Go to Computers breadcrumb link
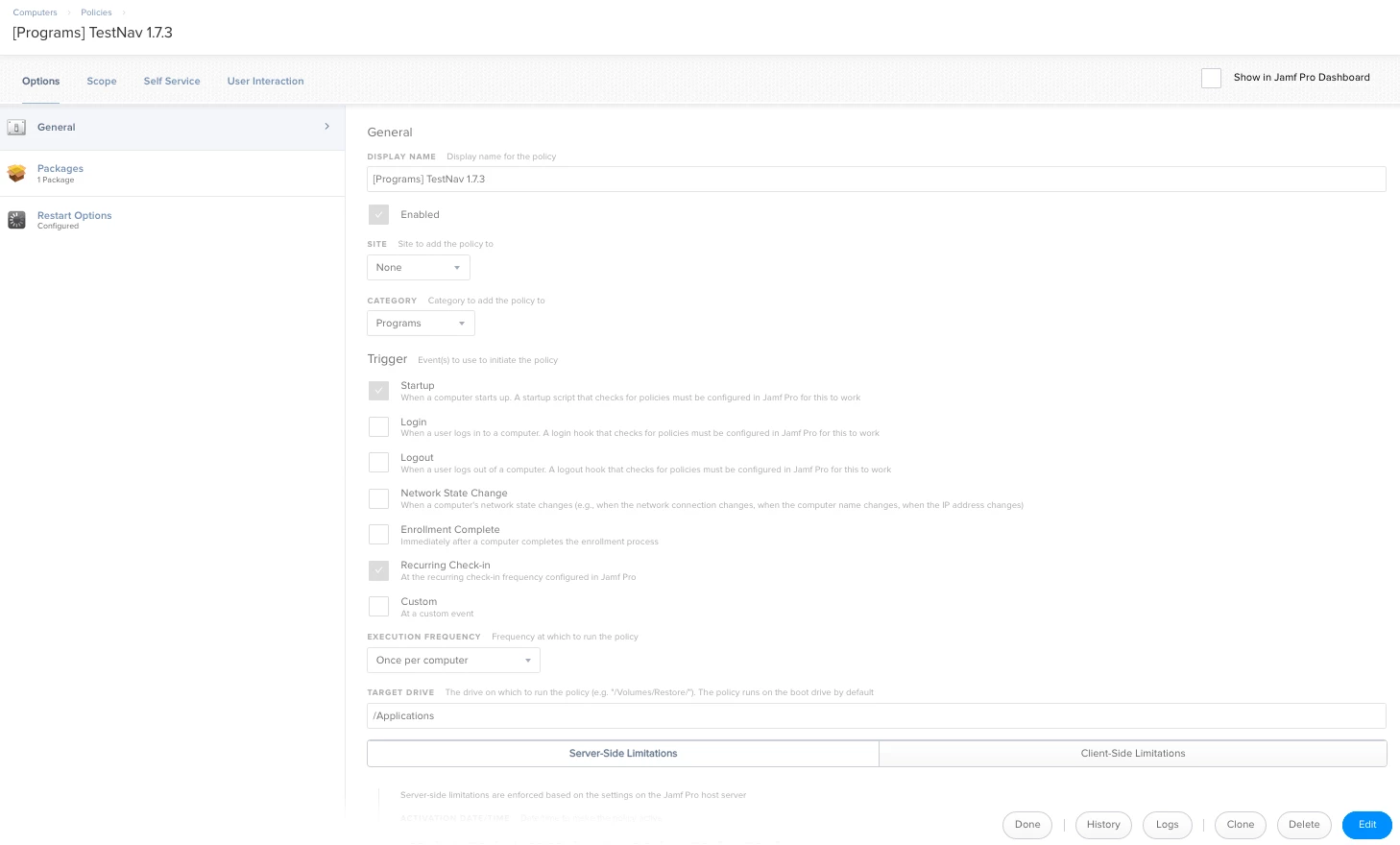Viewport: 1400px width, 845px height. (35, 12)
